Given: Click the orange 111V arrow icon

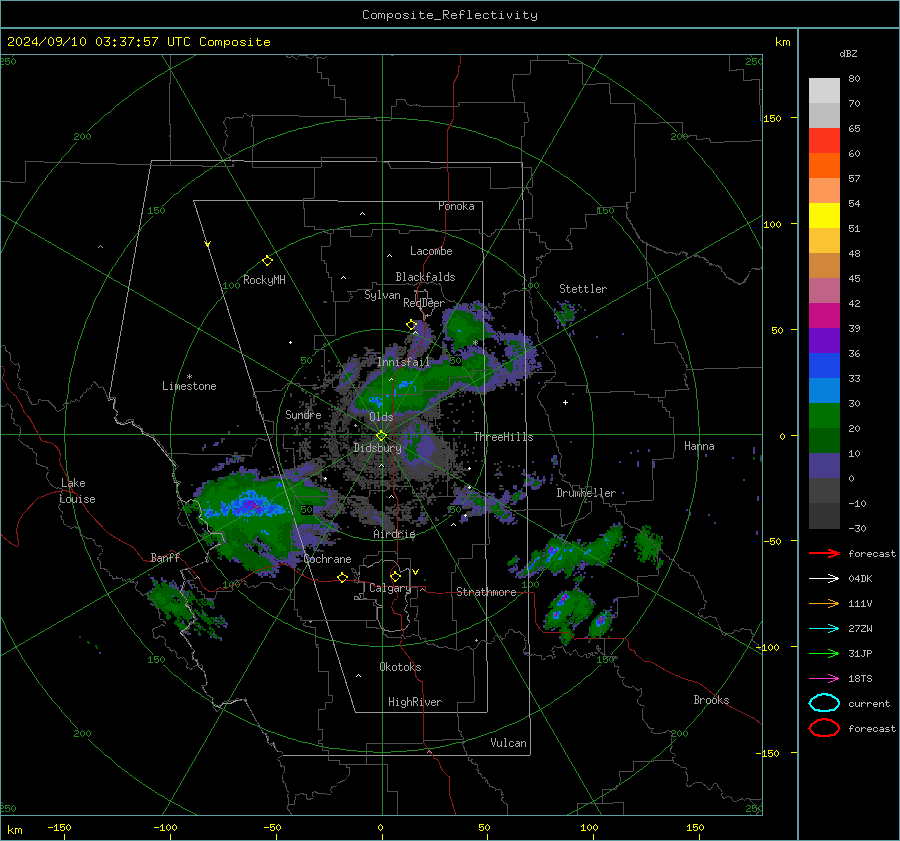Looking at the screenshot, I should click(824, 603).
